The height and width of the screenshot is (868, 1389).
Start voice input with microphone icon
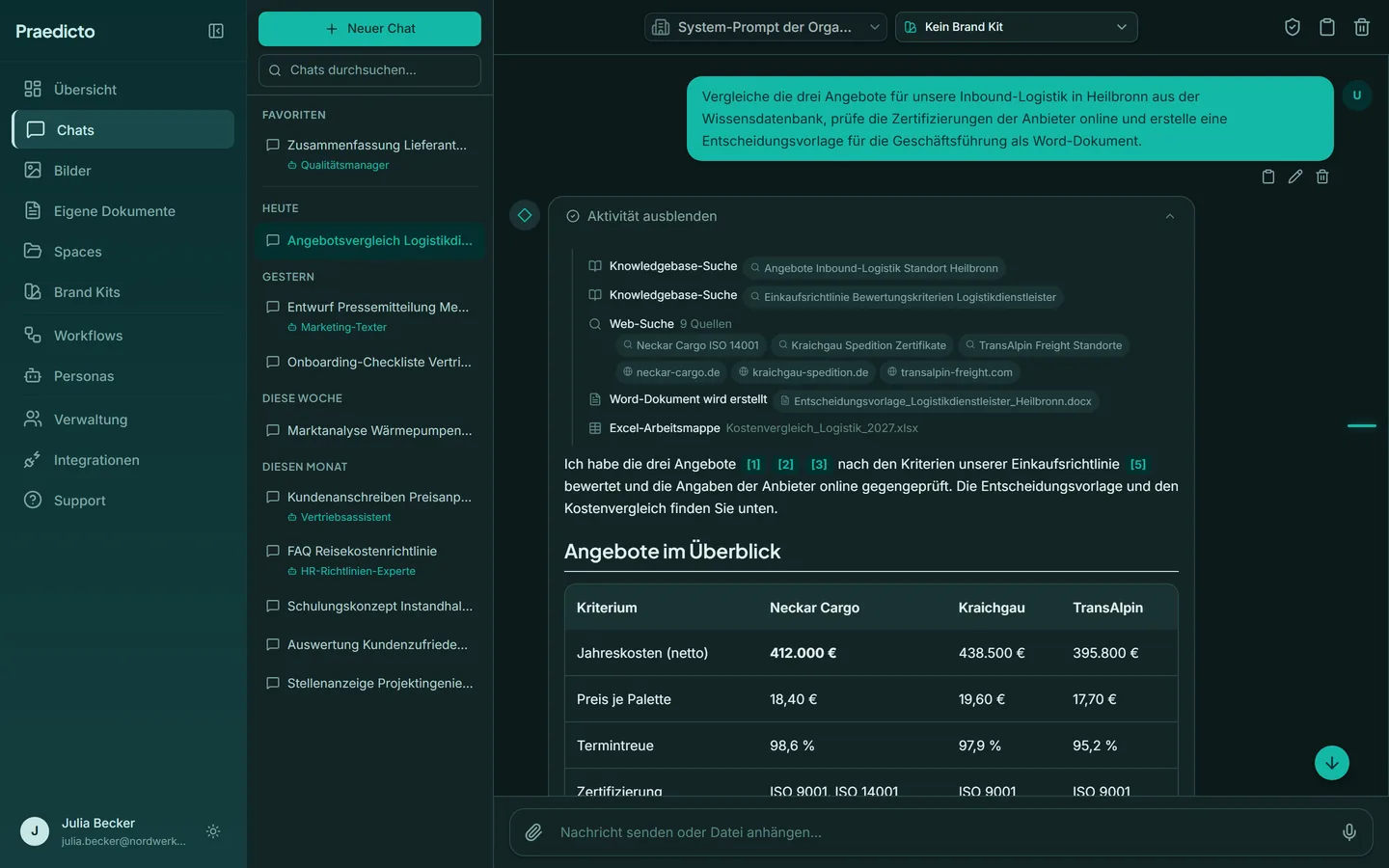tap(1349, 832)
